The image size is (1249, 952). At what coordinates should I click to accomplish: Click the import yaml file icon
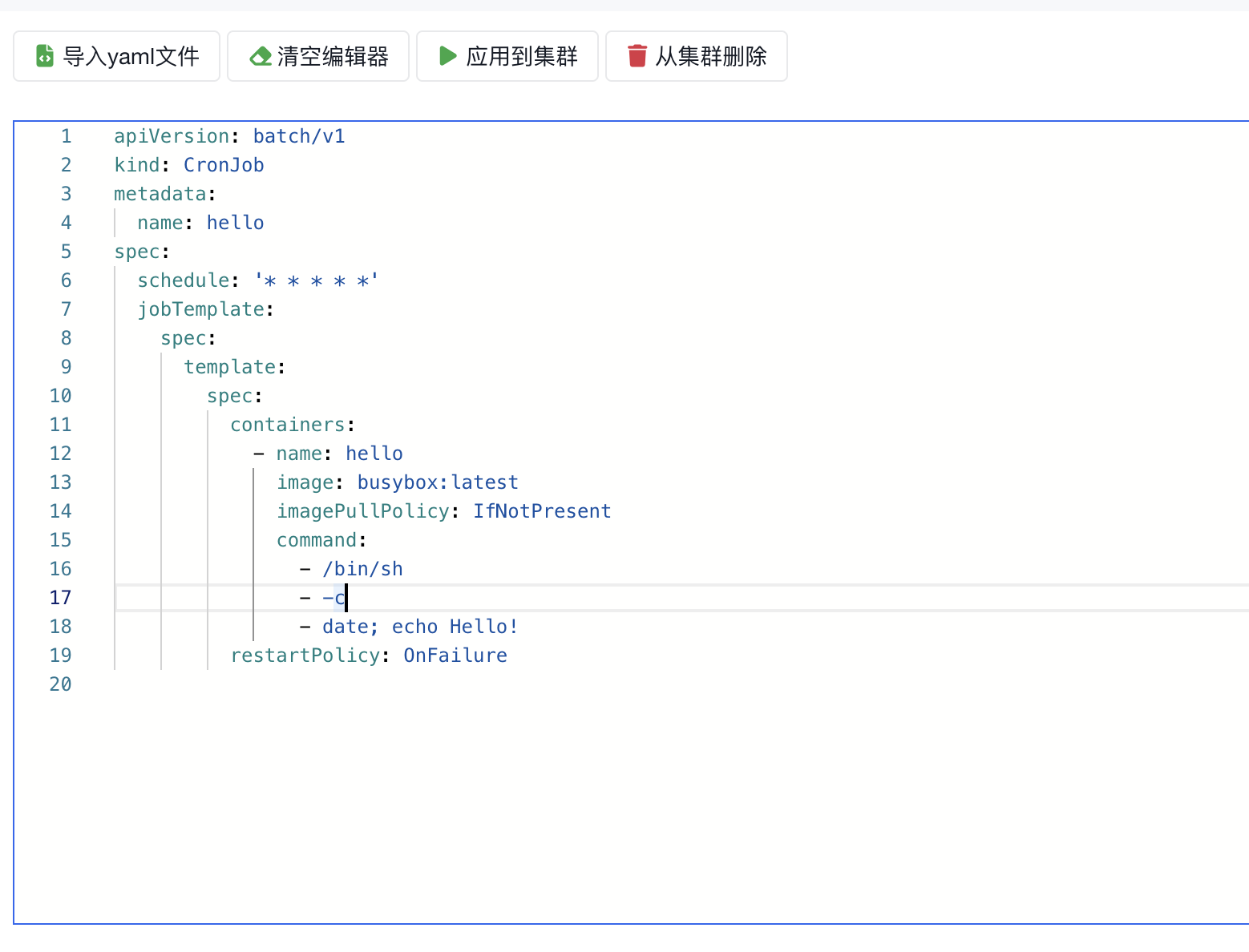(45, 56)
